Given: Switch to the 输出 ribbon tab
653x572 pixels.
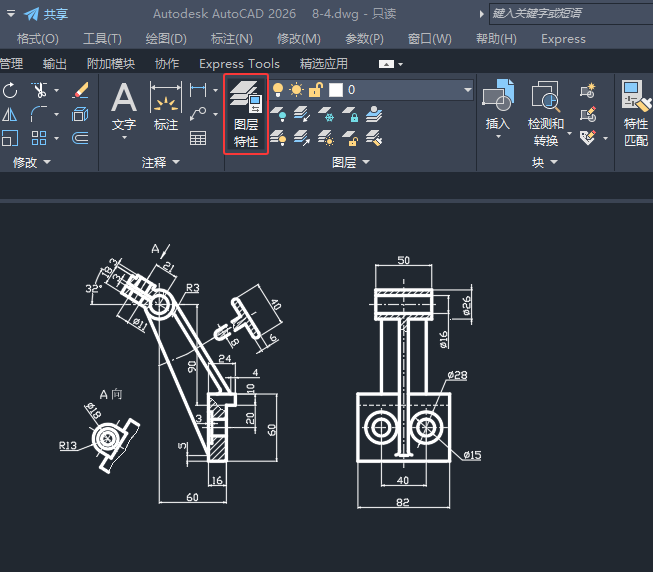Looking at the screenshot, I should [x=55, y=64].
